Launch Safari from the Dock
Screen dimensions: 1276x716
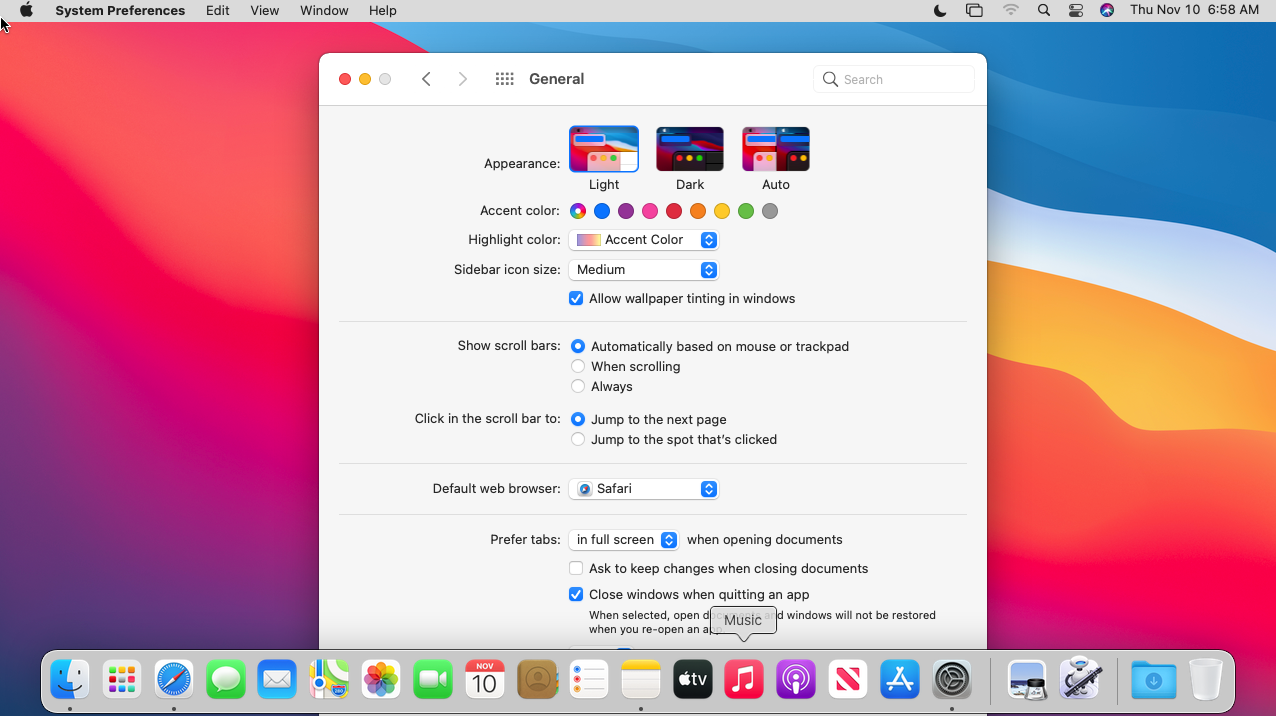174,680
